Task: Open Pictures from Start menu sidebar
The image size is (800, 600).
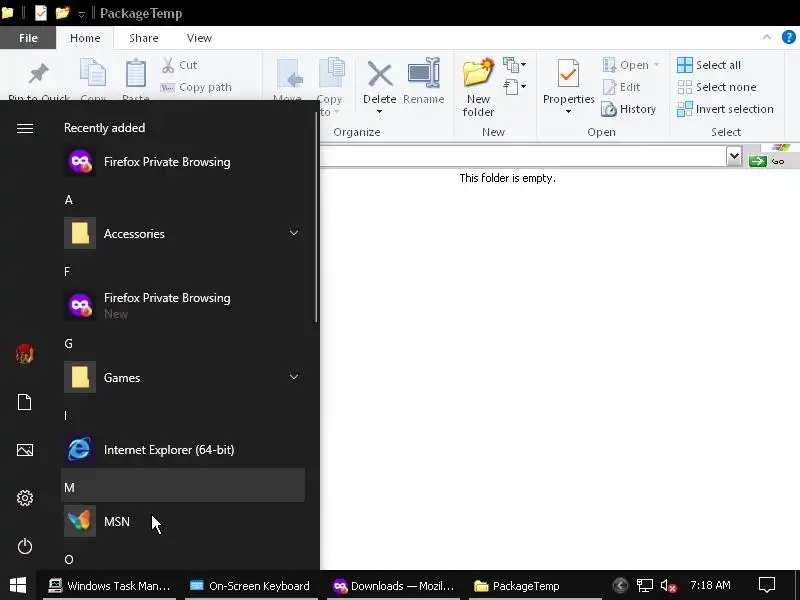Action: [24, 449]
